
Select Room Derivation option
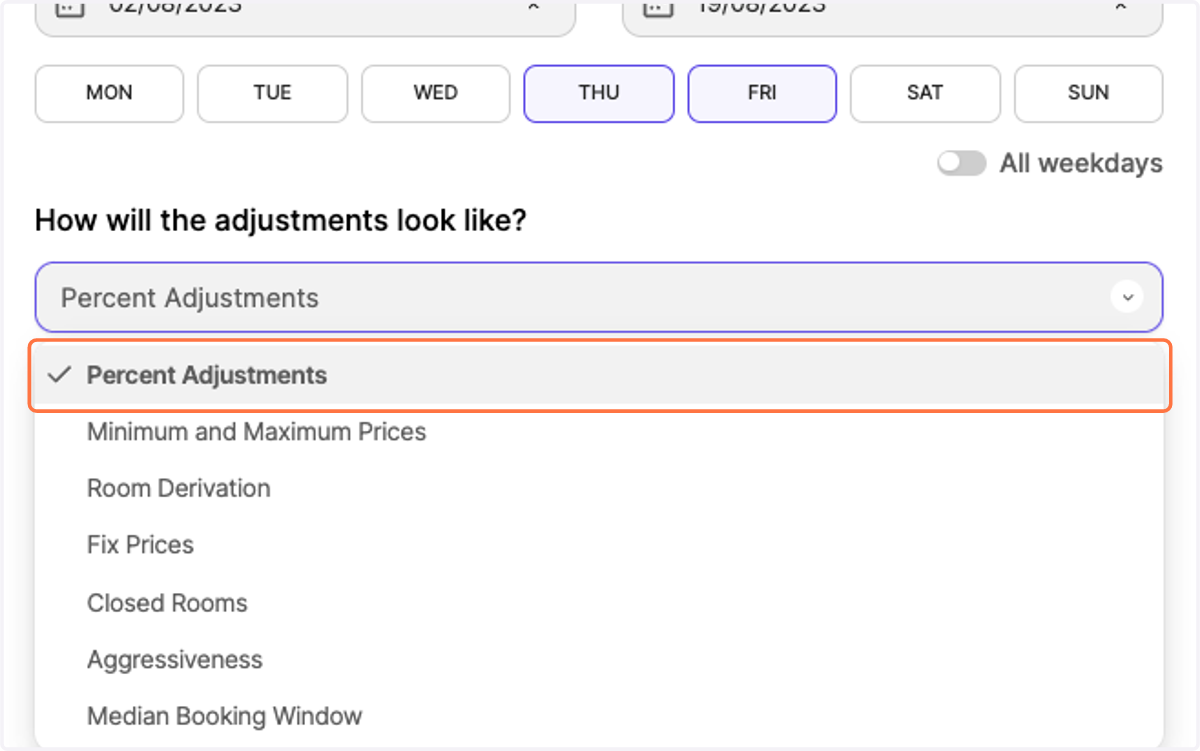point(599,489)
